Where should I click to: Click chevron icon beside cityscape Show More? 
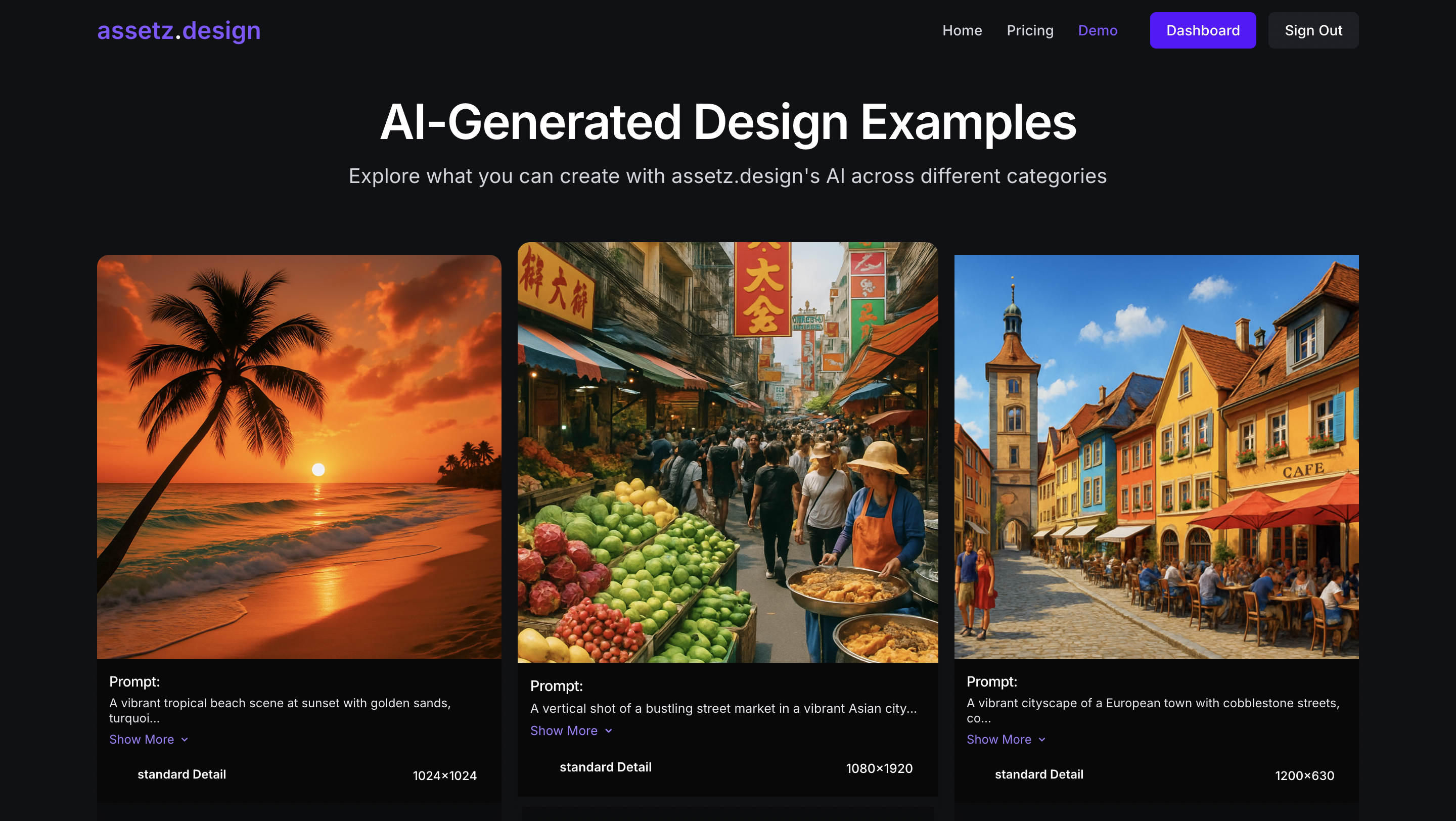tap(1042, 740)
